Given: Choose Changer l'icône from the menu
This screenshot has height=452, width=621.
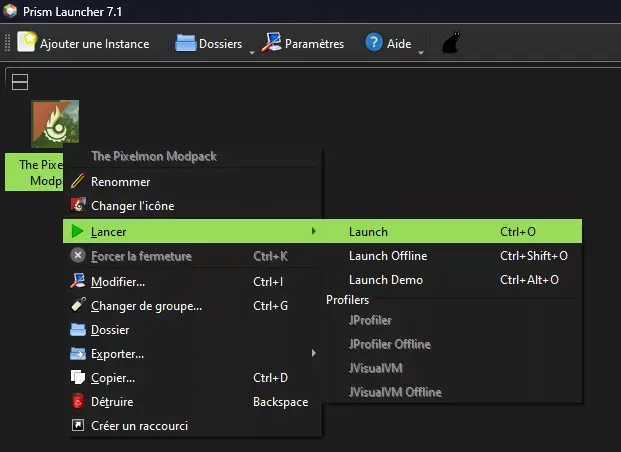Looking at the screenshot, I should pyautogui.click(x=192, y=206).
